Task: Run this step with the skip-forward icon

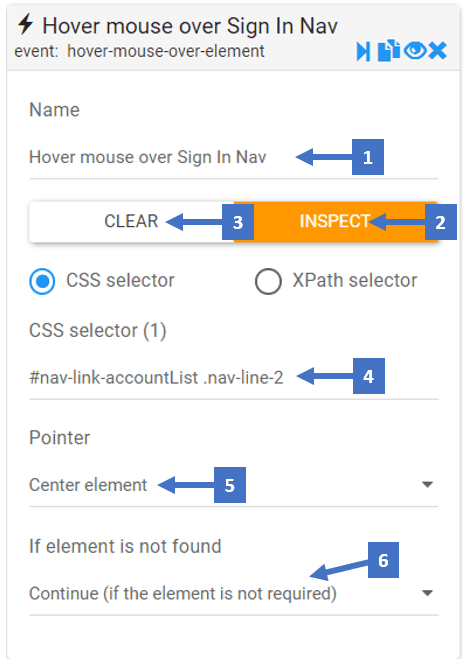Action: [x=363, y=52]
